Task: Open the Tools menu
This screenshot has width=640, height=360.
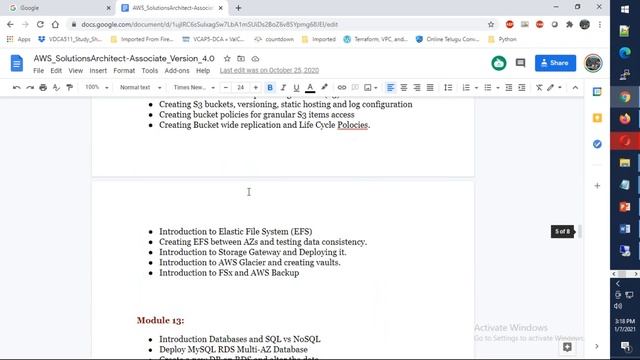Action: point(150,71)
